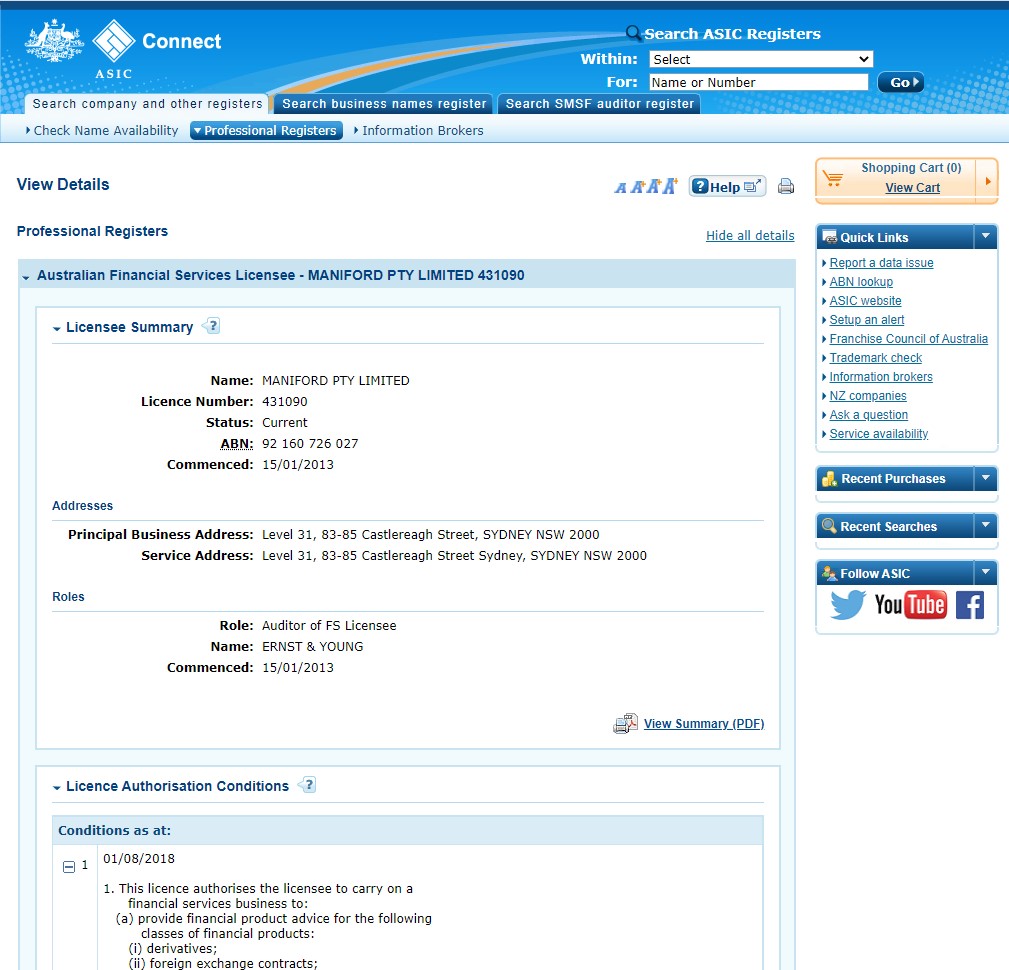The height and width of the screenshot is (970, 1009).
Task: Click the shopping cart icon
Action: click(833, 178)
